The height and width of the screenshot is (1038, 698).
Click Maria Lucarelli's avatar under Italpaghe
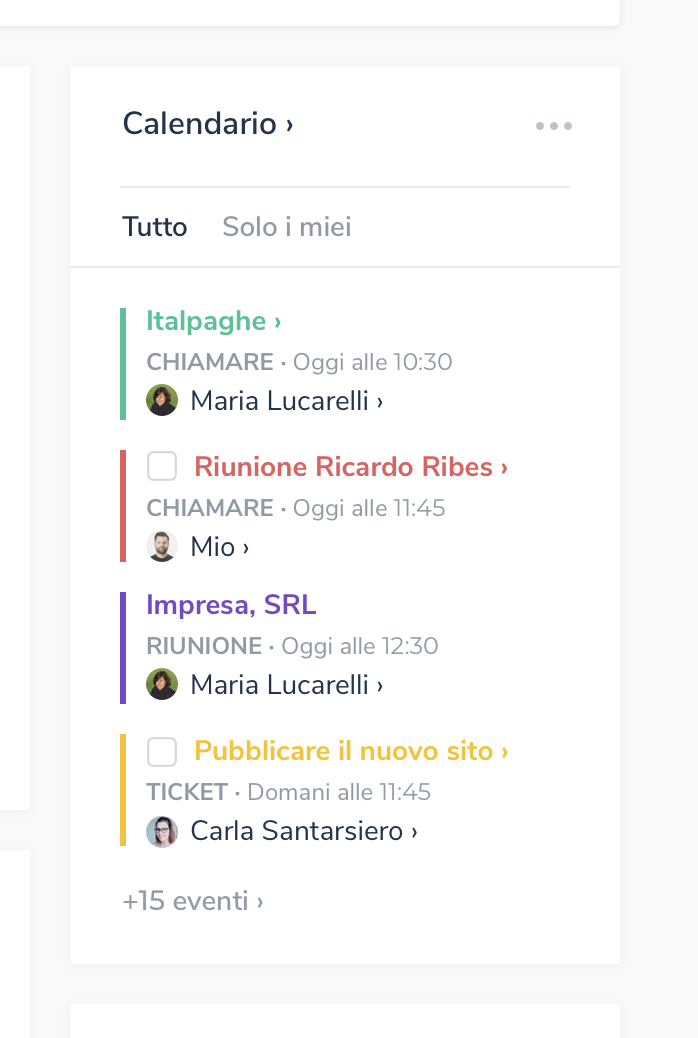(x=162, y=401)
